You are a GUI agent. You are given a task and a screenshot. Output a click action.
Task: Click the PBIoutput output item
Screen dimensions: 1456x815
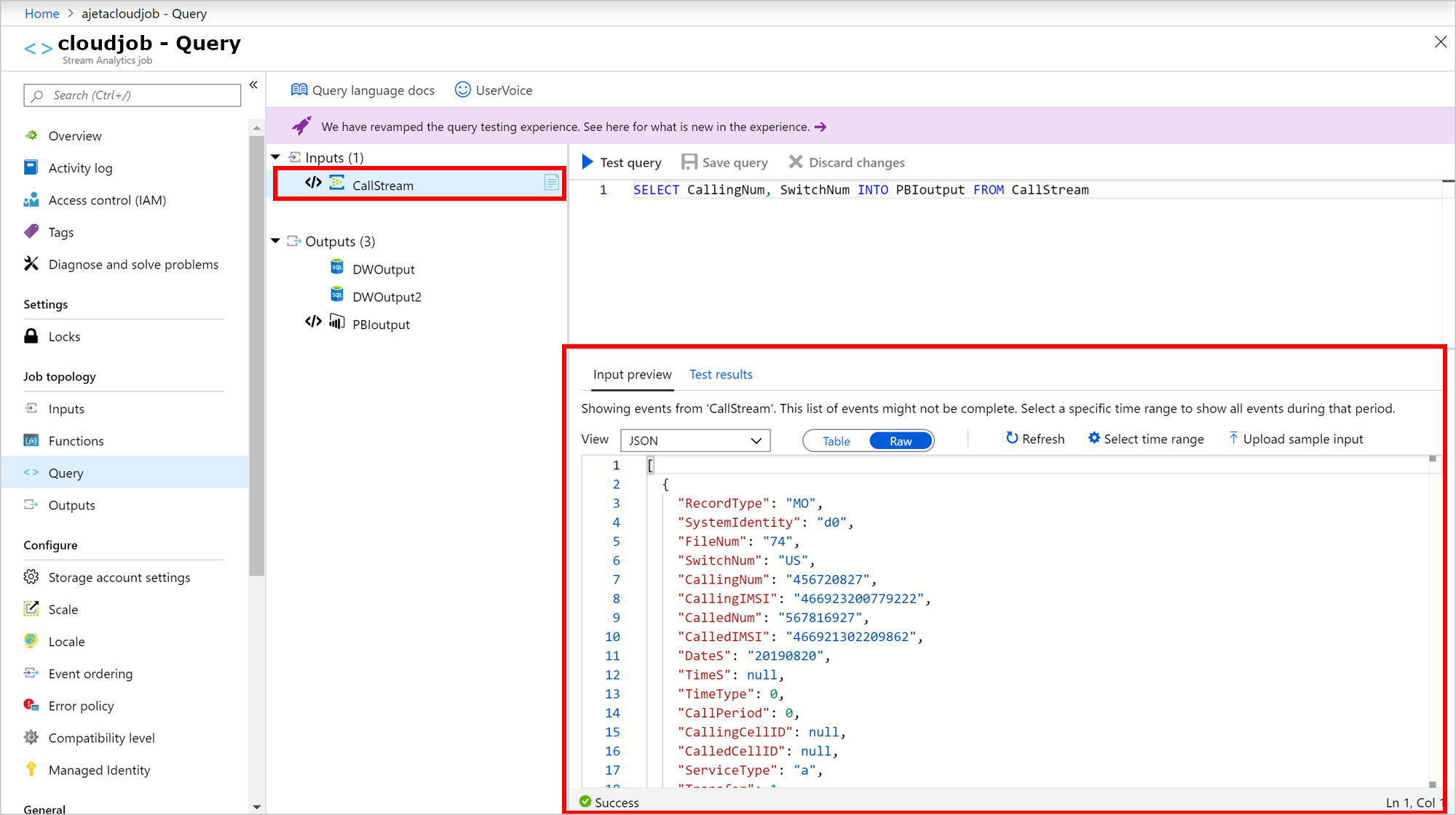[380, 324]
